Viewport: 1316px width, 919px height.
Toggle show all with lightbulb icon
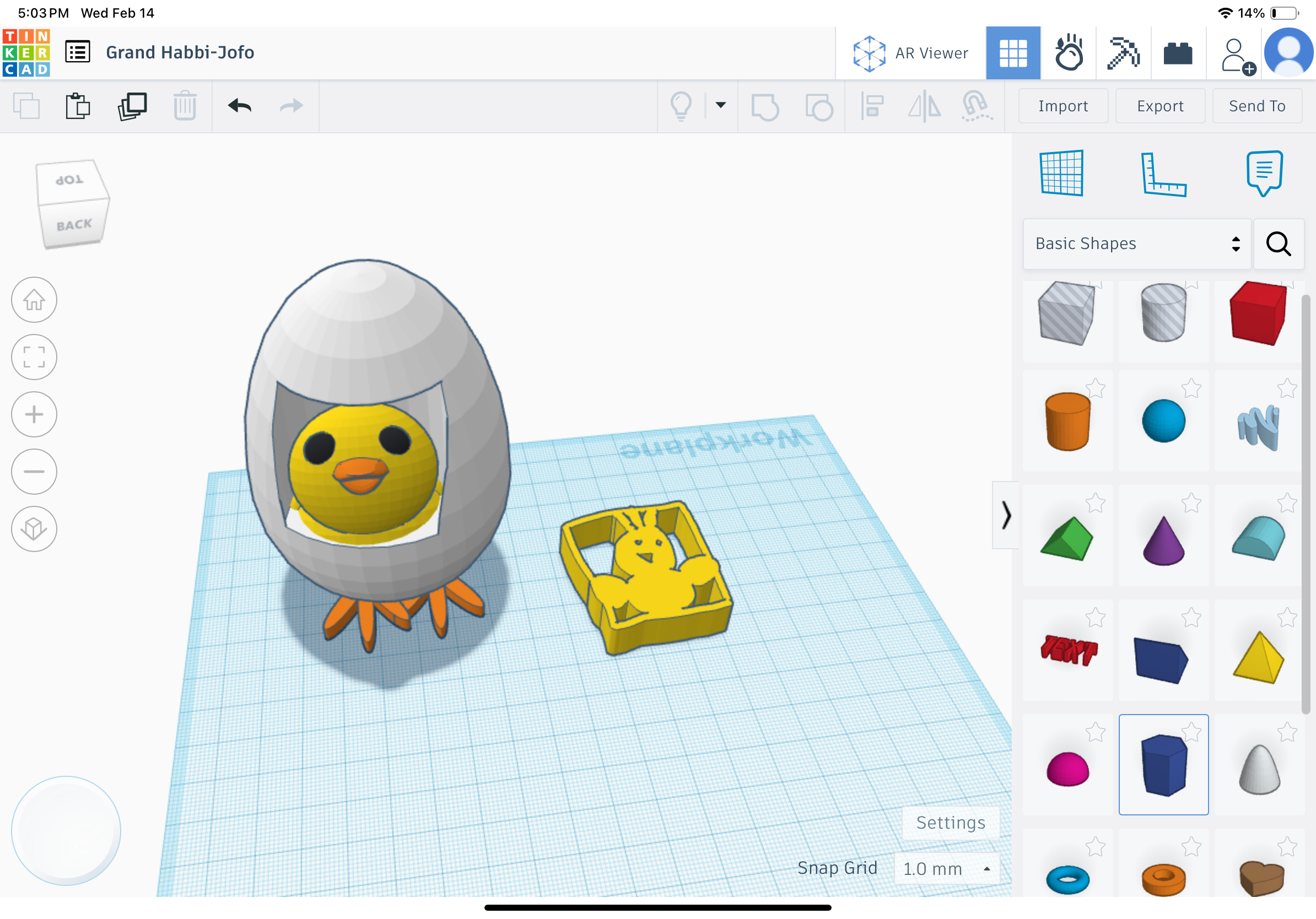coord(681,106)
